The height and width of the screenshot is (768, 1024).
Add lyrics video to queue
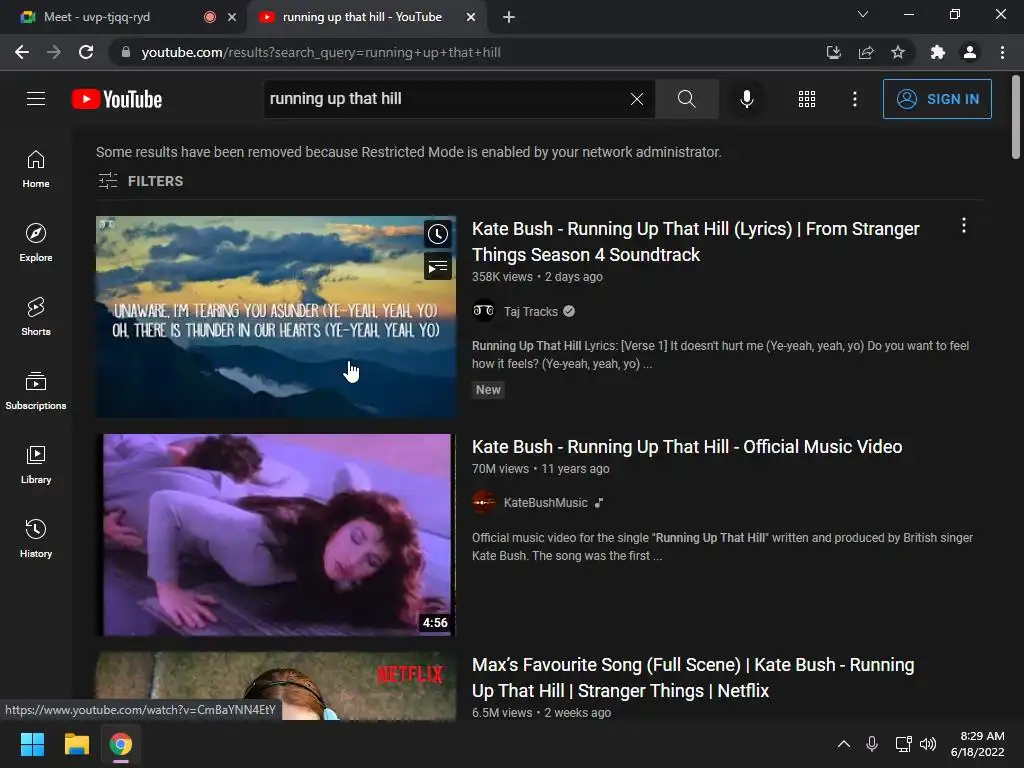pos(438,266)
